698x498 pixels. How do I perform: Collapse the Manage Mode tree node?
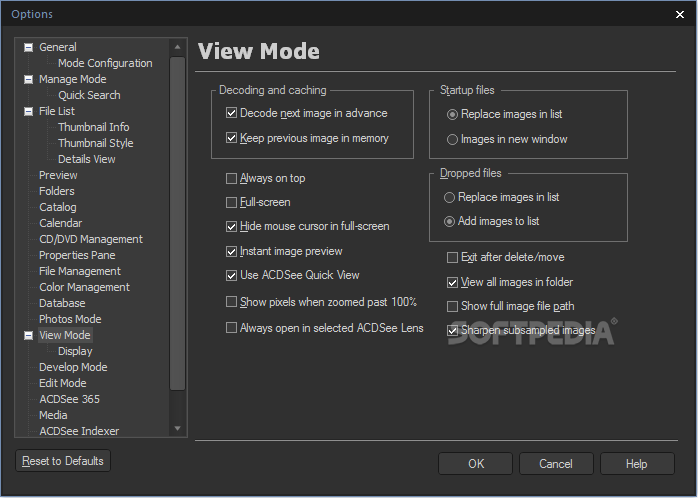click(28, 79)
